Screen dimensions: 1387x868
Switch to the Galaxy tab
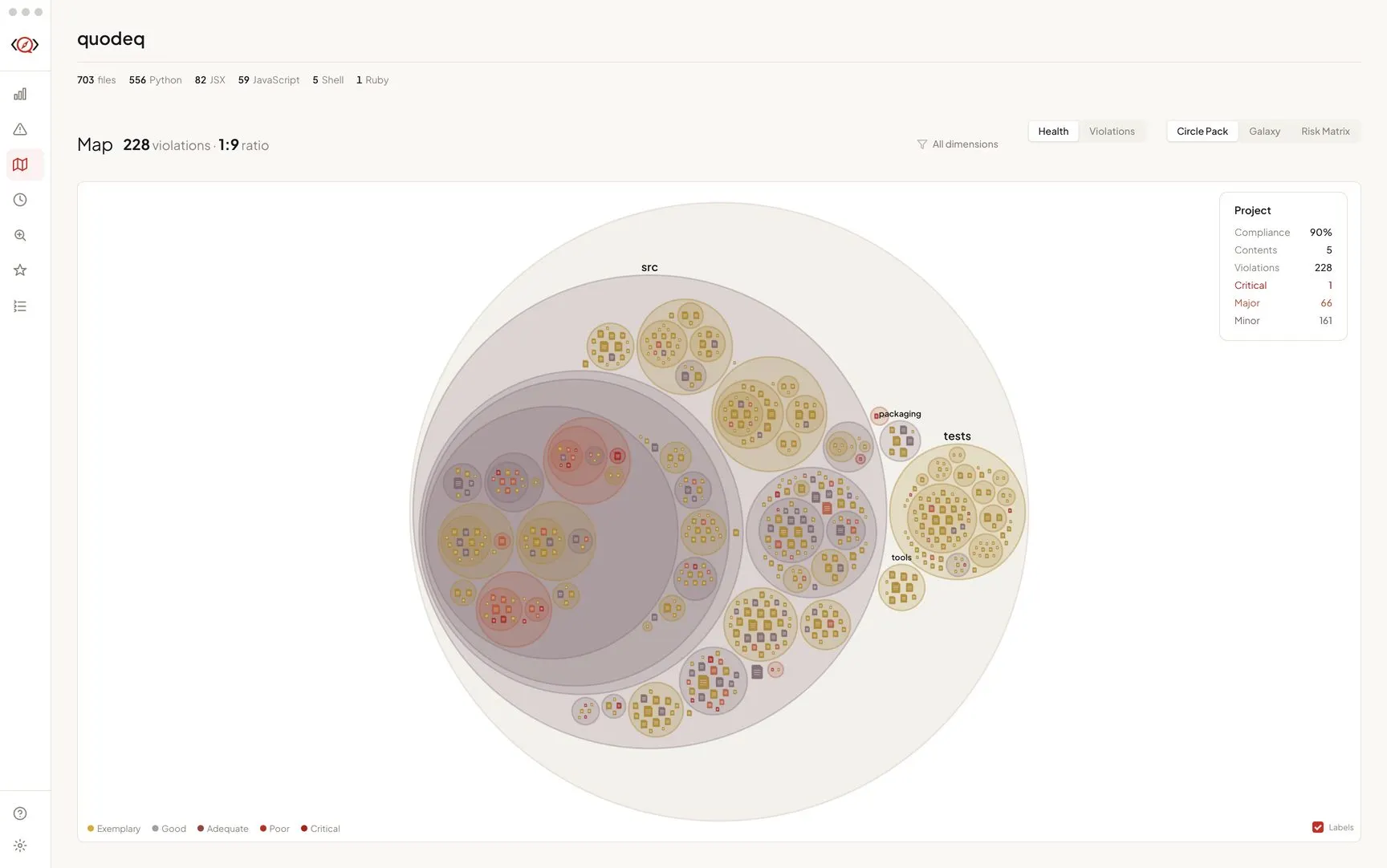point(1263,132)
